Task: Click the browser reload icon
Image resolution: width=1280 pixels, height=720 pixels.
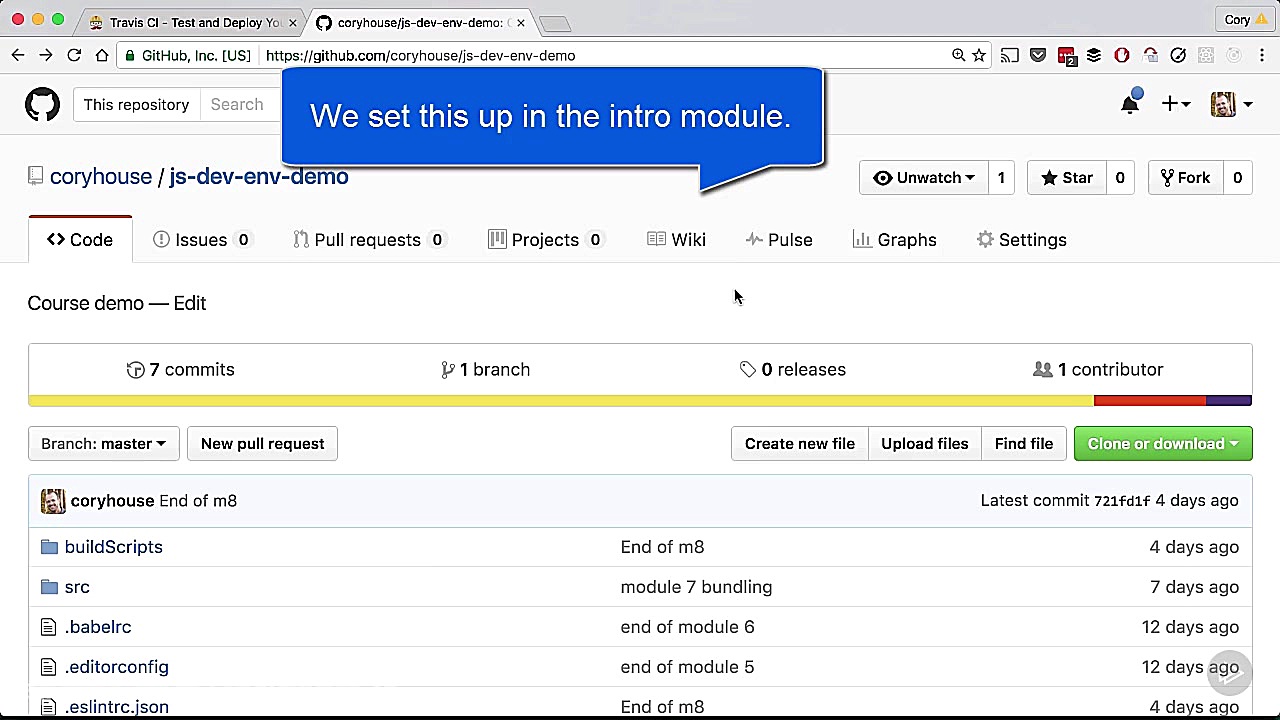Action: [x=74, y=55]
